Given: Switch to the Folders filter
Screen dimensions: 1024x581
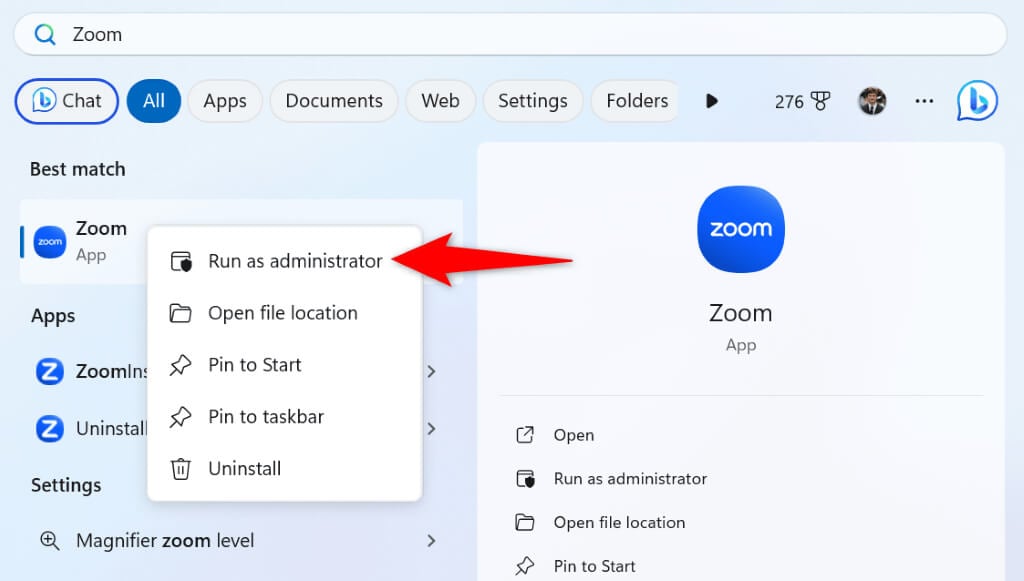Looking at the screenshot, I should pos(636,101).
